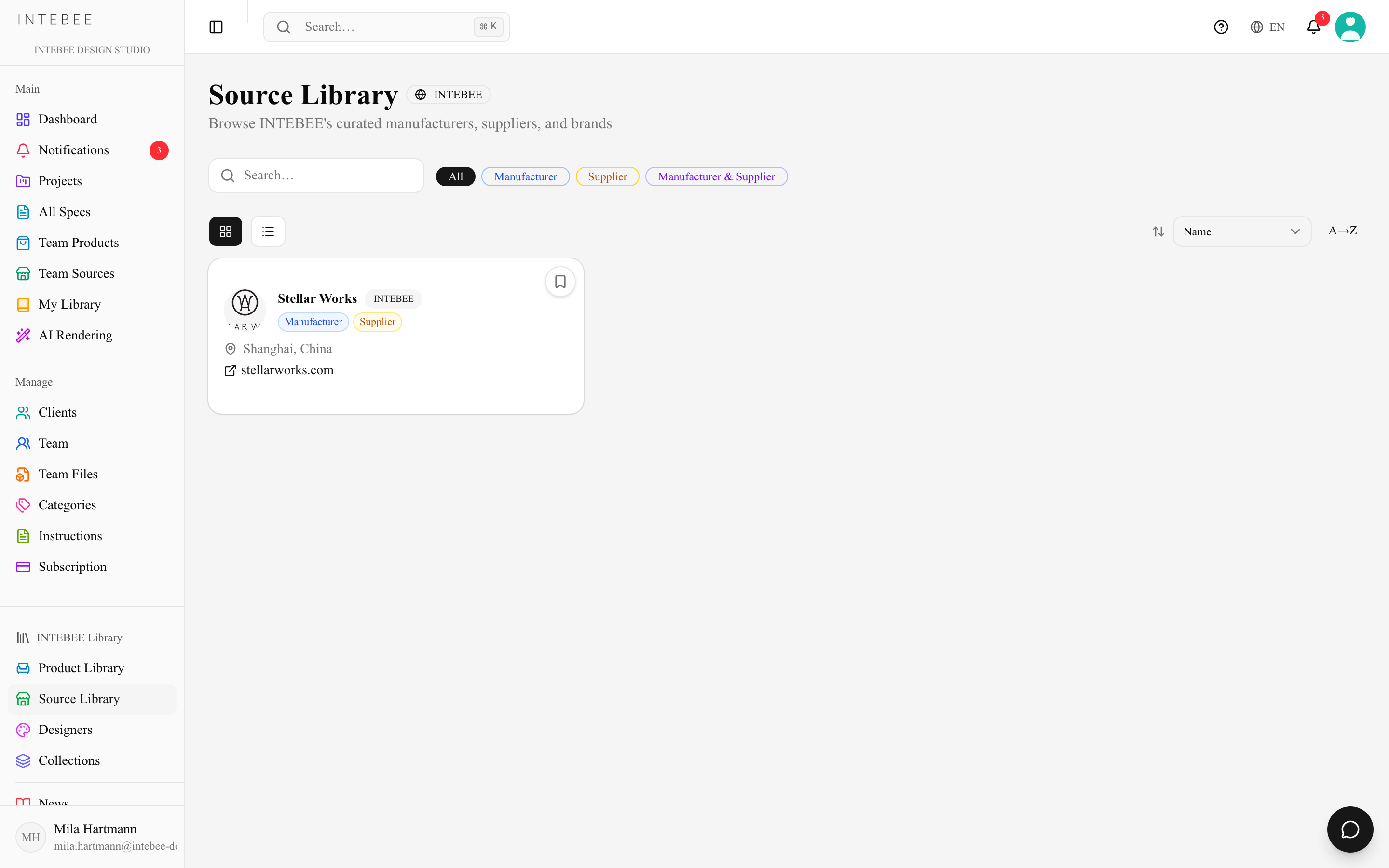The height and width of the screenshot is (868, 1389).
Task: Click the Supplier tag on Stellar Works
Action: 377,322
